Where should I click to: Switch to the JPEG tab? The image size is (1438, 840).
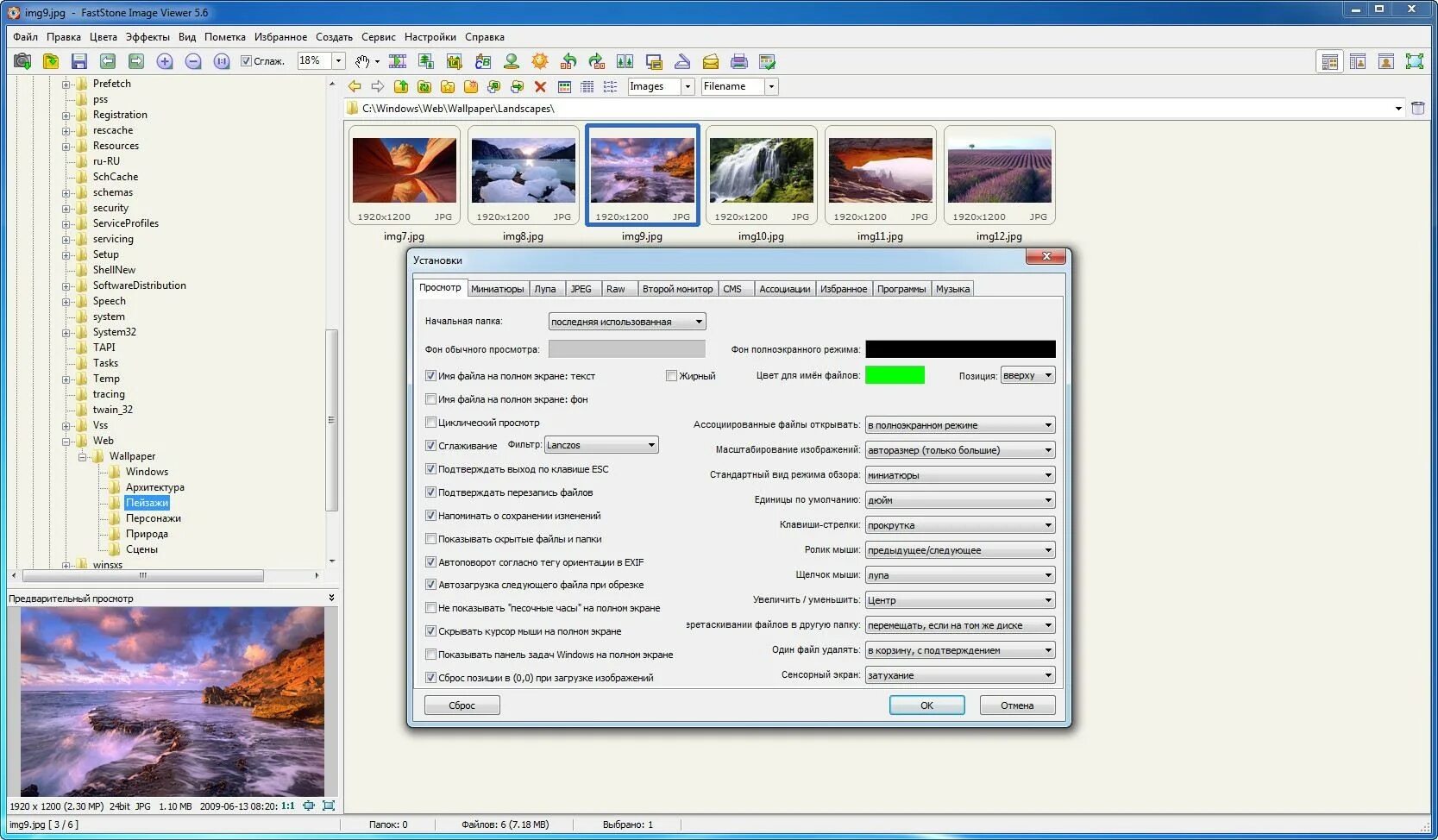(581, 289)
